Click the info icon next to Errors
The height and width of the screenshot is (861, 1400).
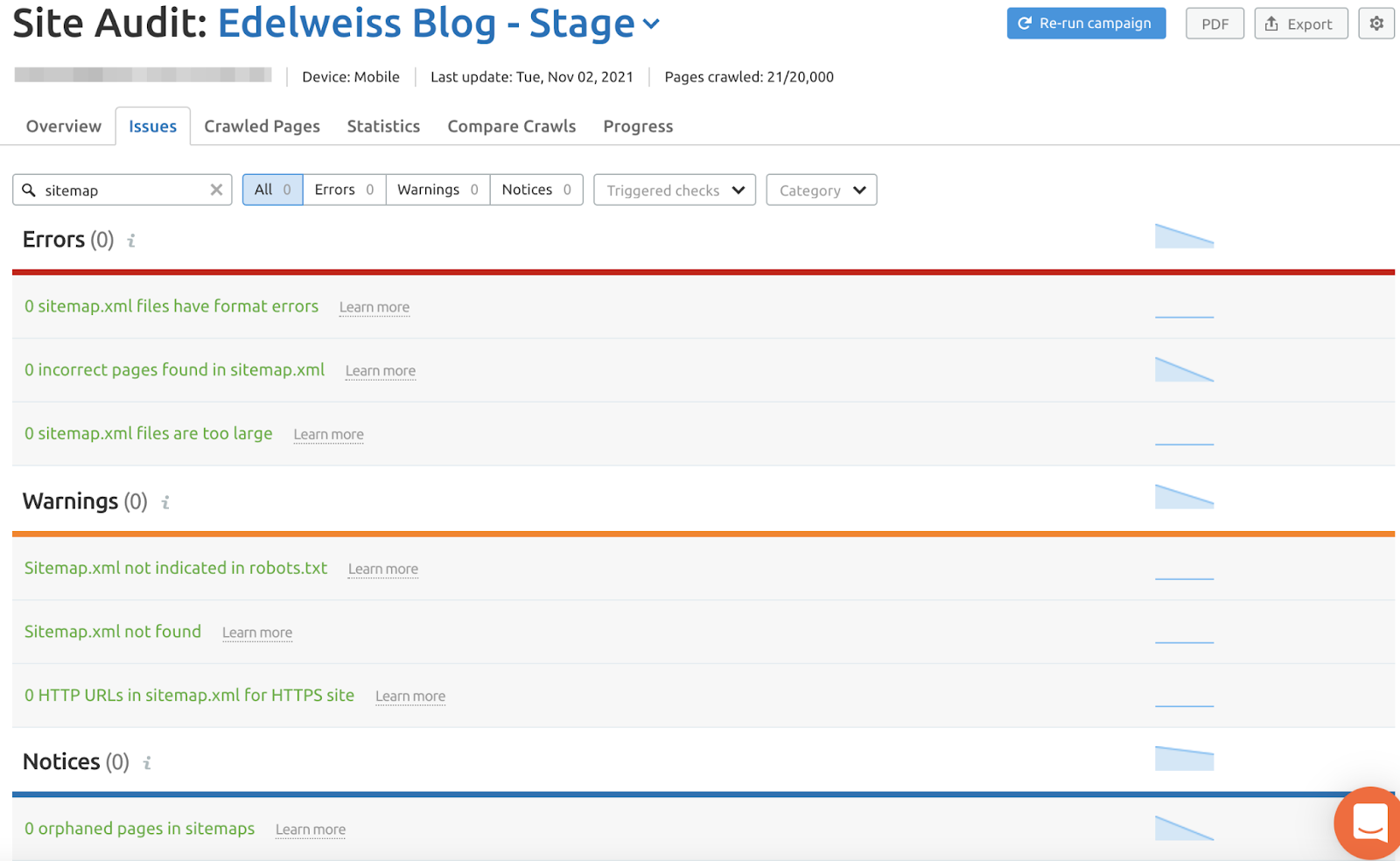pyautogui.click(x=131, y=241)
